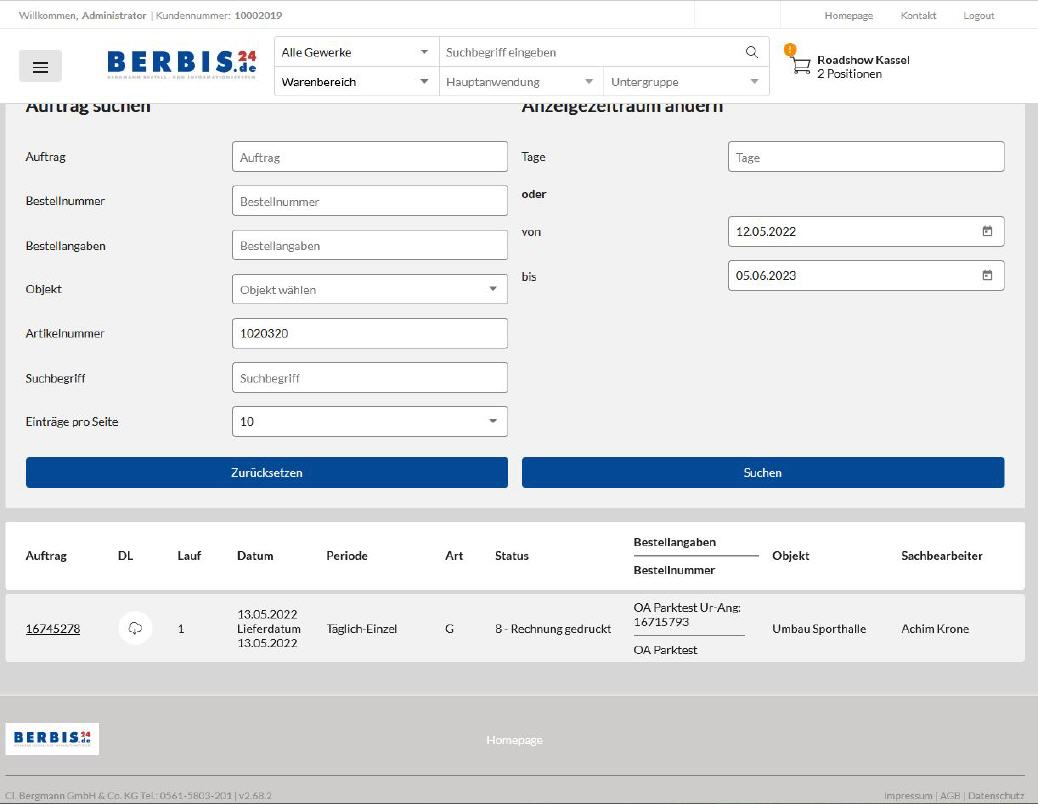Click the Auftrag input field
The width and height of the screenshot is (1038, 804).
[369, 157]
